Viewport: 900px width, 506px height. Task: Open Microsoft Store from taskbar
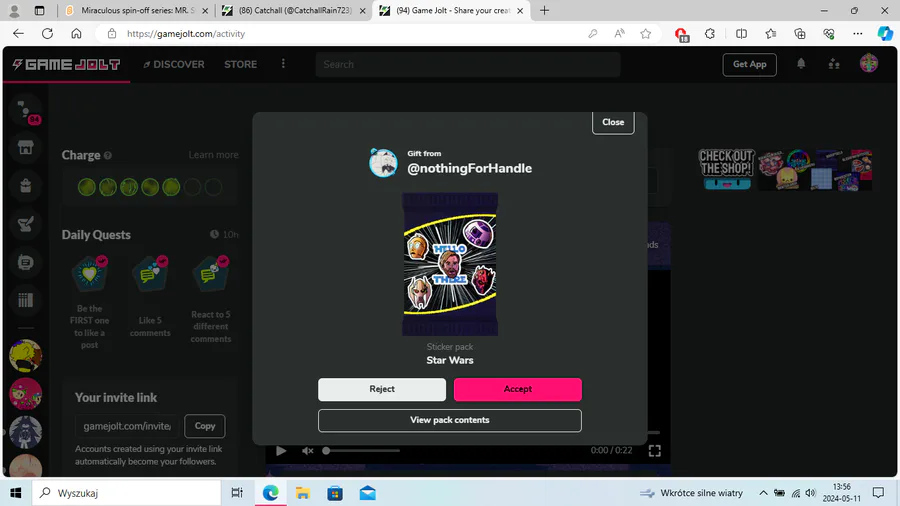[335, 493]
